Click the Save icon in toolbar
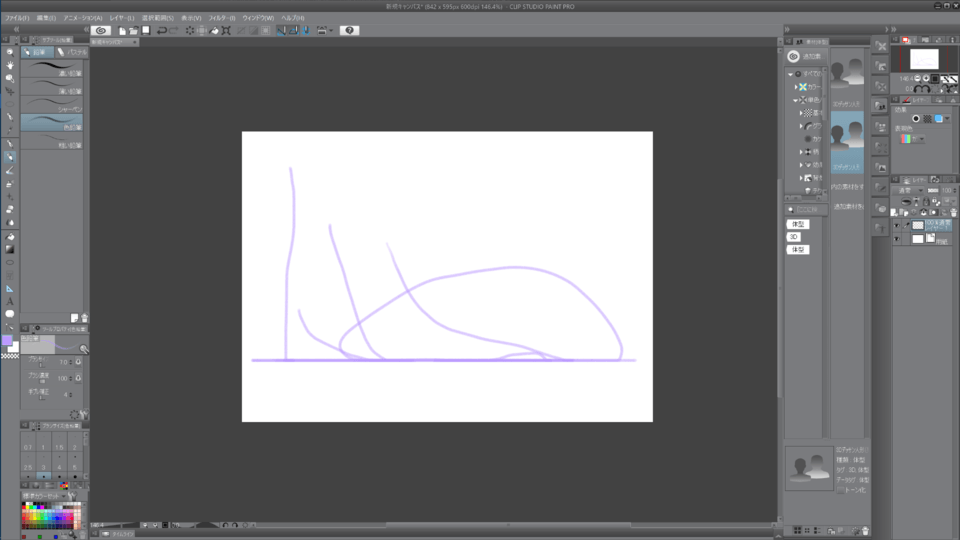This screenshot has width=960, height=540. click(146, 31)
